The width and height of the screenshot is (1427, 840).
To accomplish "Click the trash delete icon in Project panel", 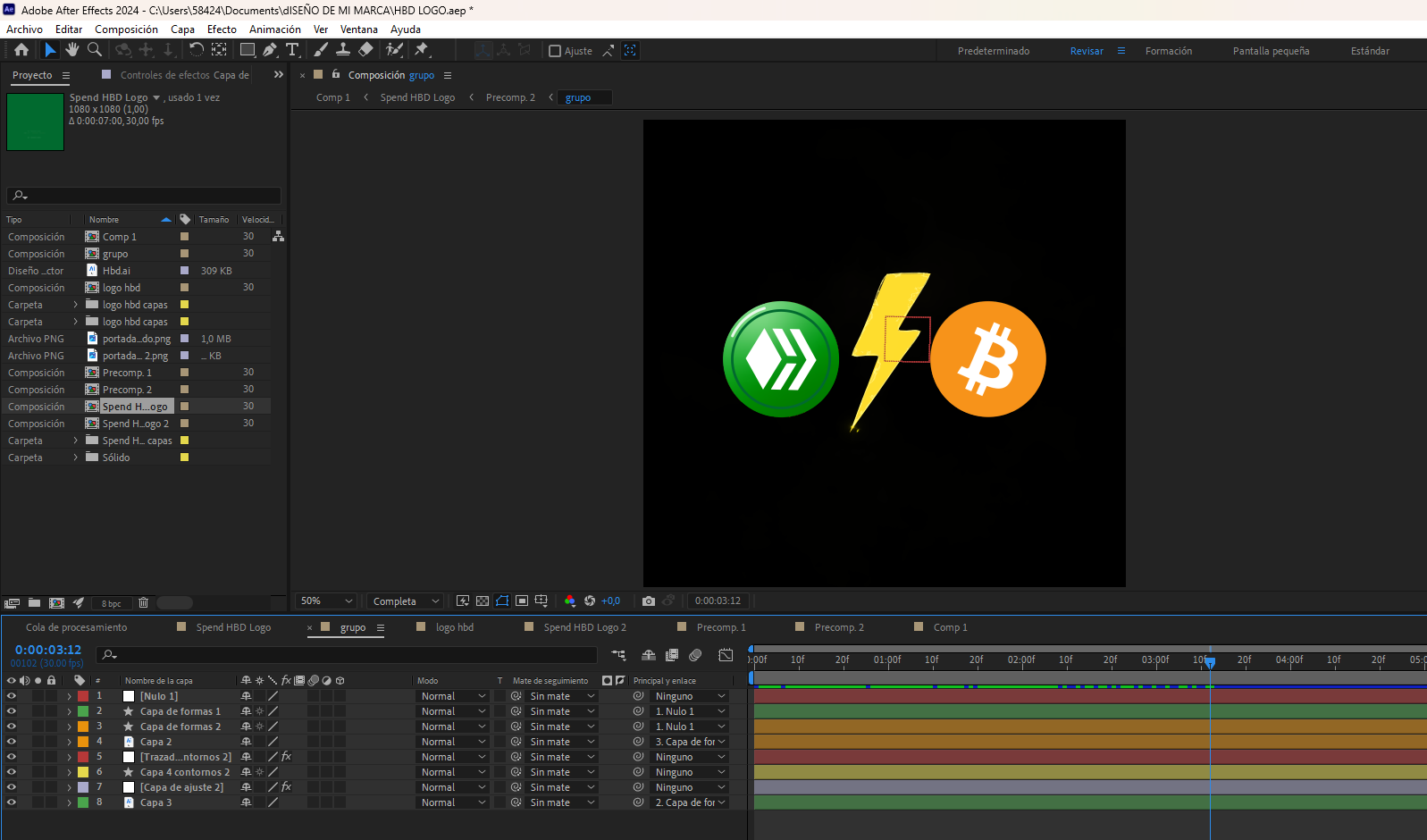I will (143, 603).
